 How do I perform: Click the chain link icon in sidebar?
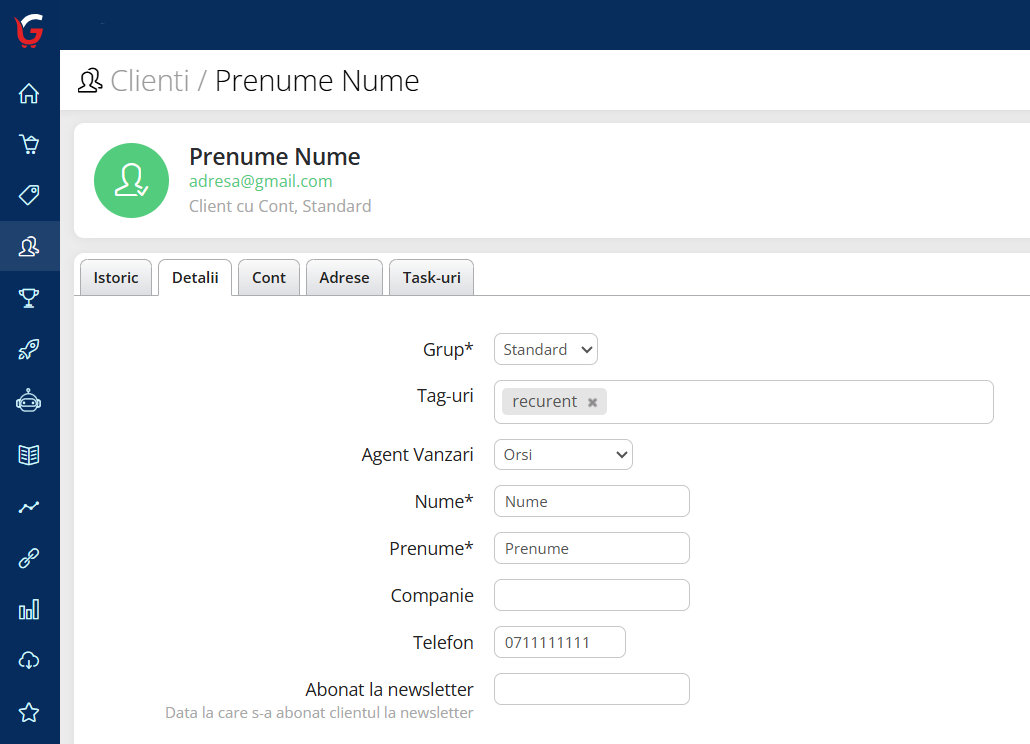[x=29, y=558]
